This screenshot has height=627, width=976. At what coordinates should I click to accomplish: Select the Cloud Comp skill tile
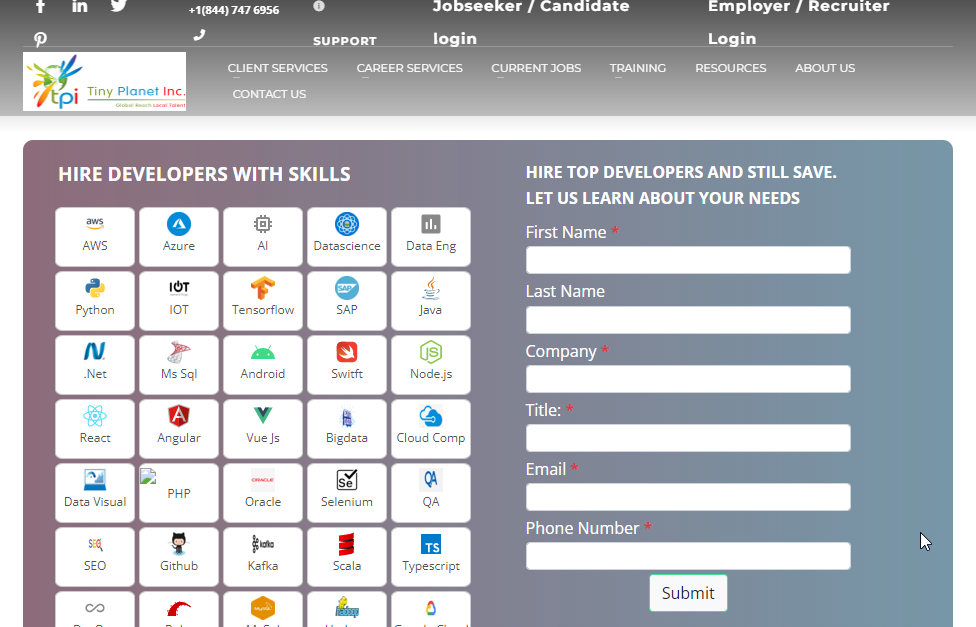[x=431, y=429]
